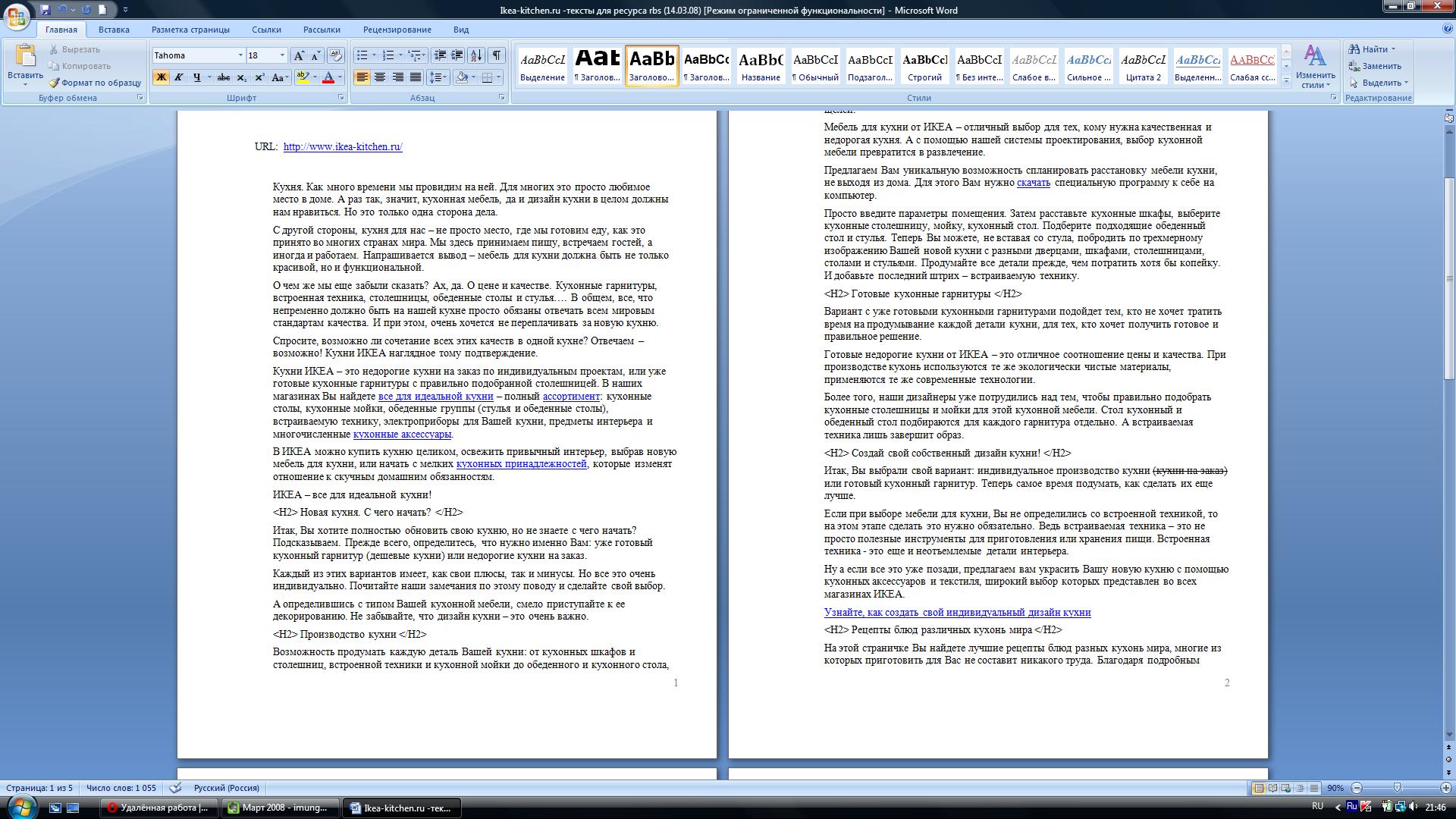
Task: Open the font size 18 dropdown
Action: tap(282, 55)
